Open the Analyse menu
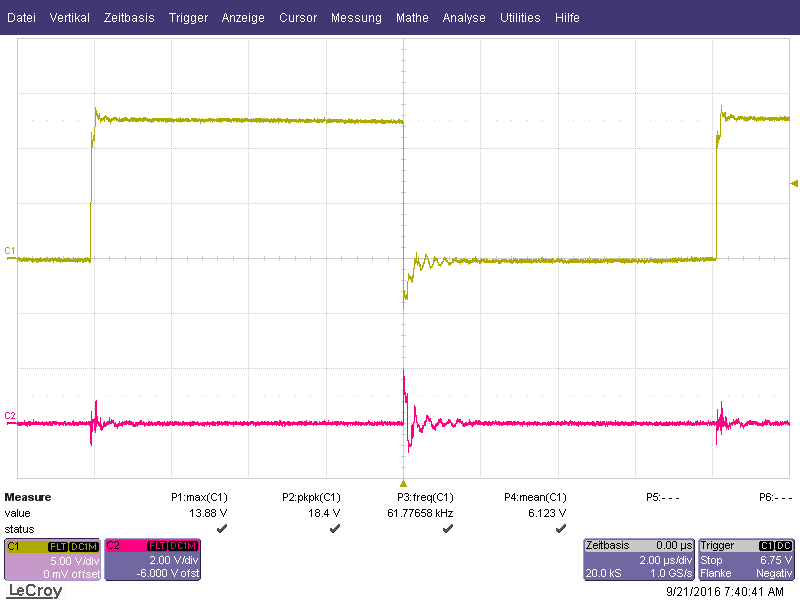This screenshot has height=600, width=800. coord(464,18)
